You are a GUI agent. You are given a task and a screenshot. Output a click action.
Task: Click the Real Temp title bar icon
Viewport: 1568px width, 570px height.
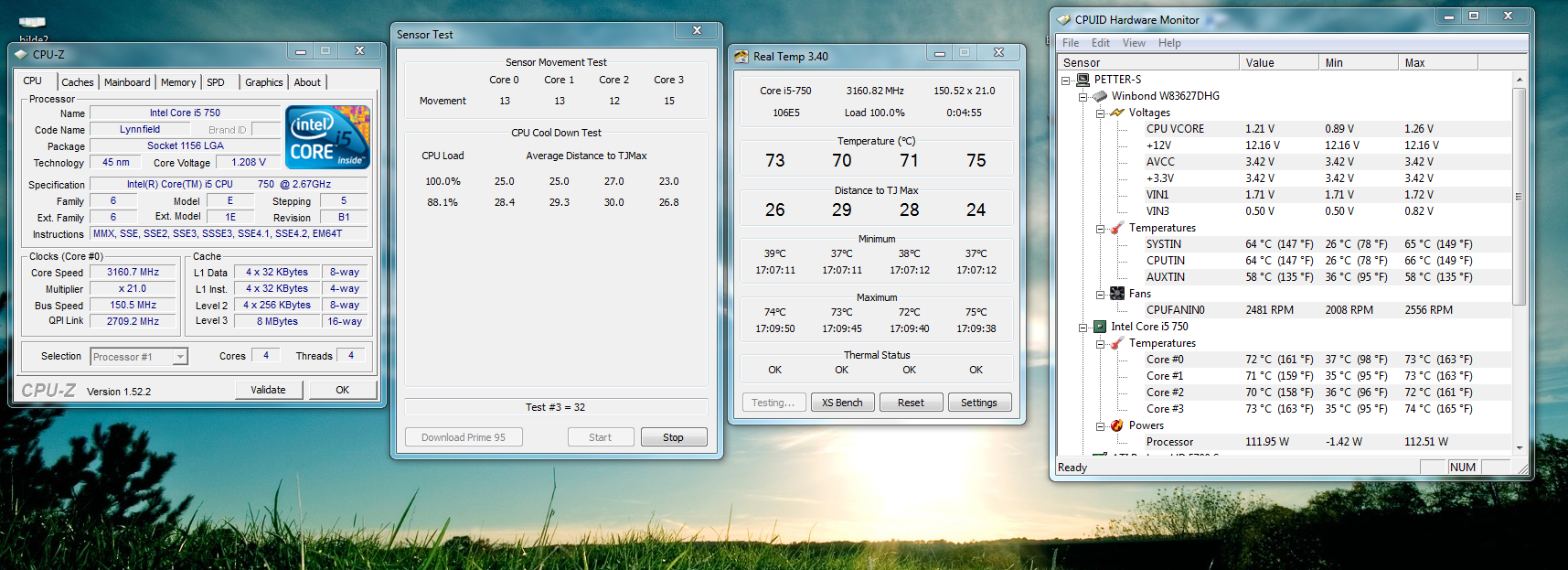[741, 57]
